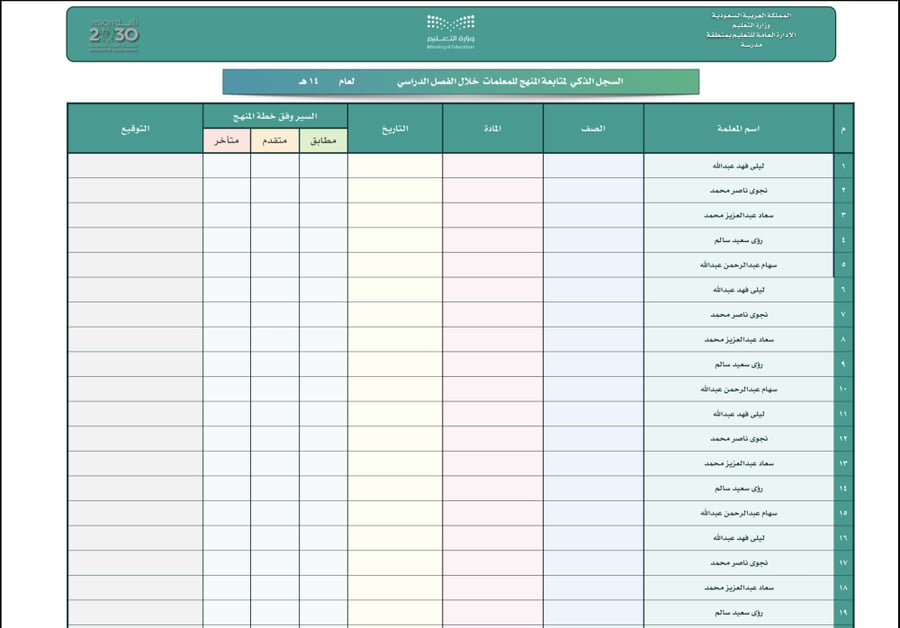Select the header line المملكة العربية السعودية
The height and width of the screenshot is (628, 900).
point(751,15)
